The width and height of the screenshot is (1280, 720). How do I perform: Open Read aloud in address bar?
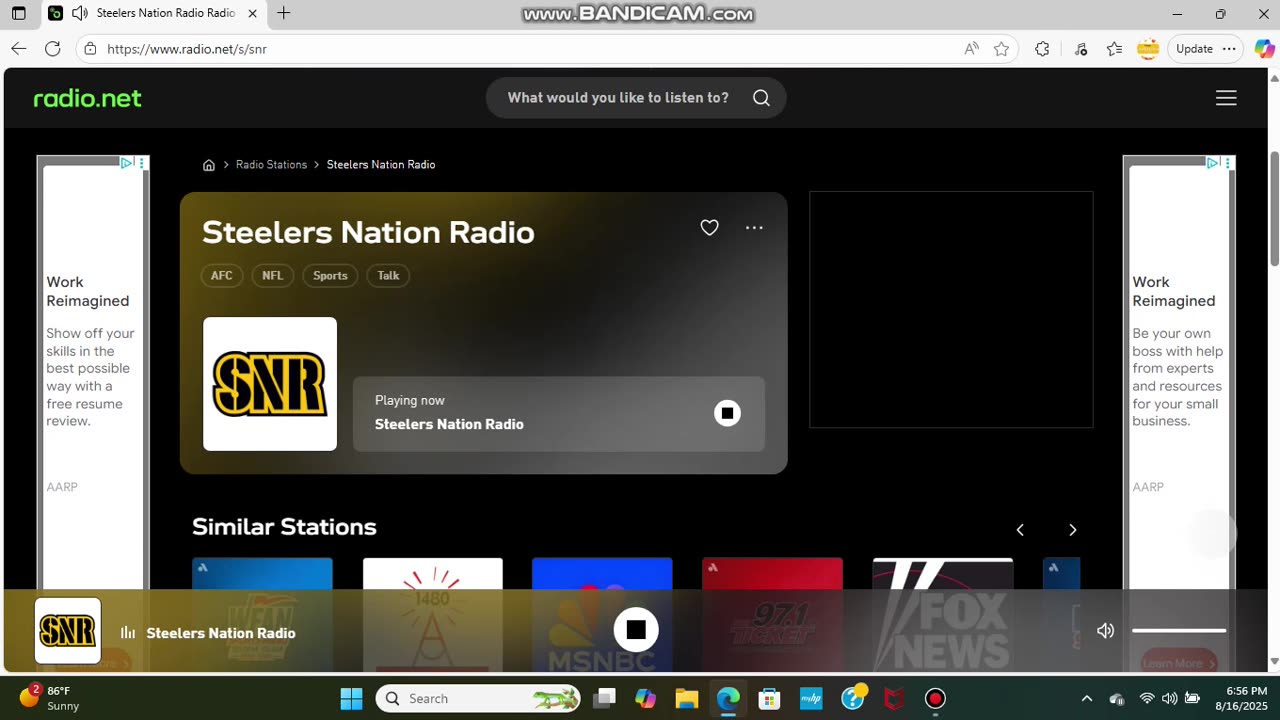[971, 49]
